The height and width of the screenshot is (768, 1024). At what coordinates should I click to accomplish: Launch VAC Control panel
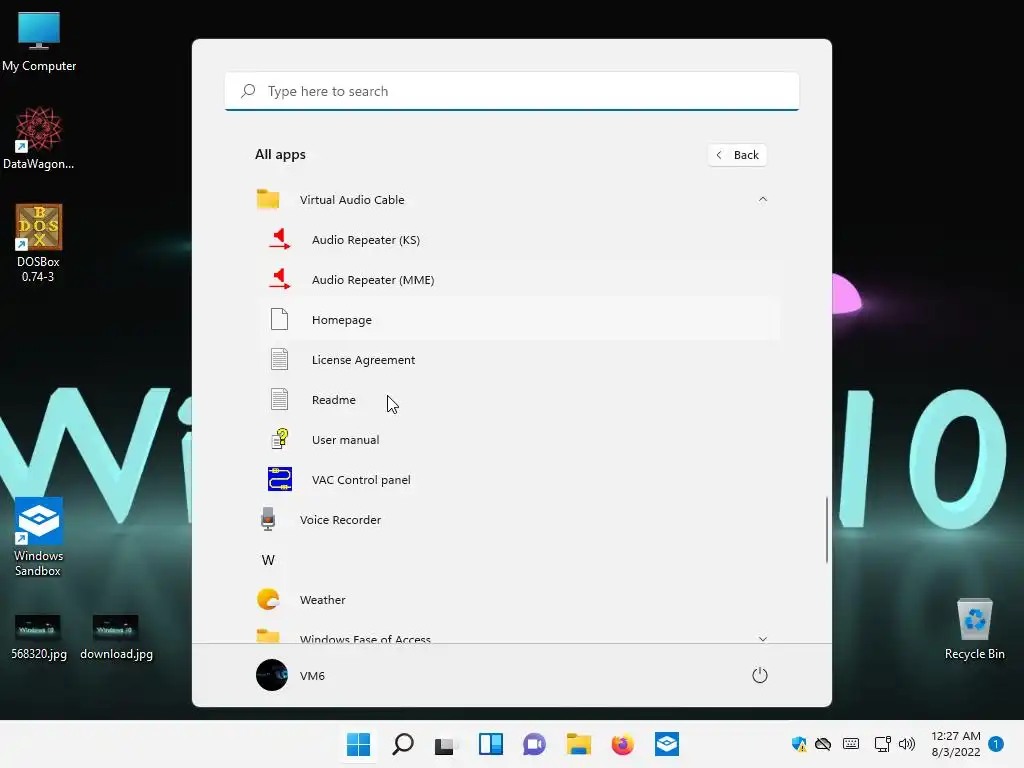pos(519,480)
